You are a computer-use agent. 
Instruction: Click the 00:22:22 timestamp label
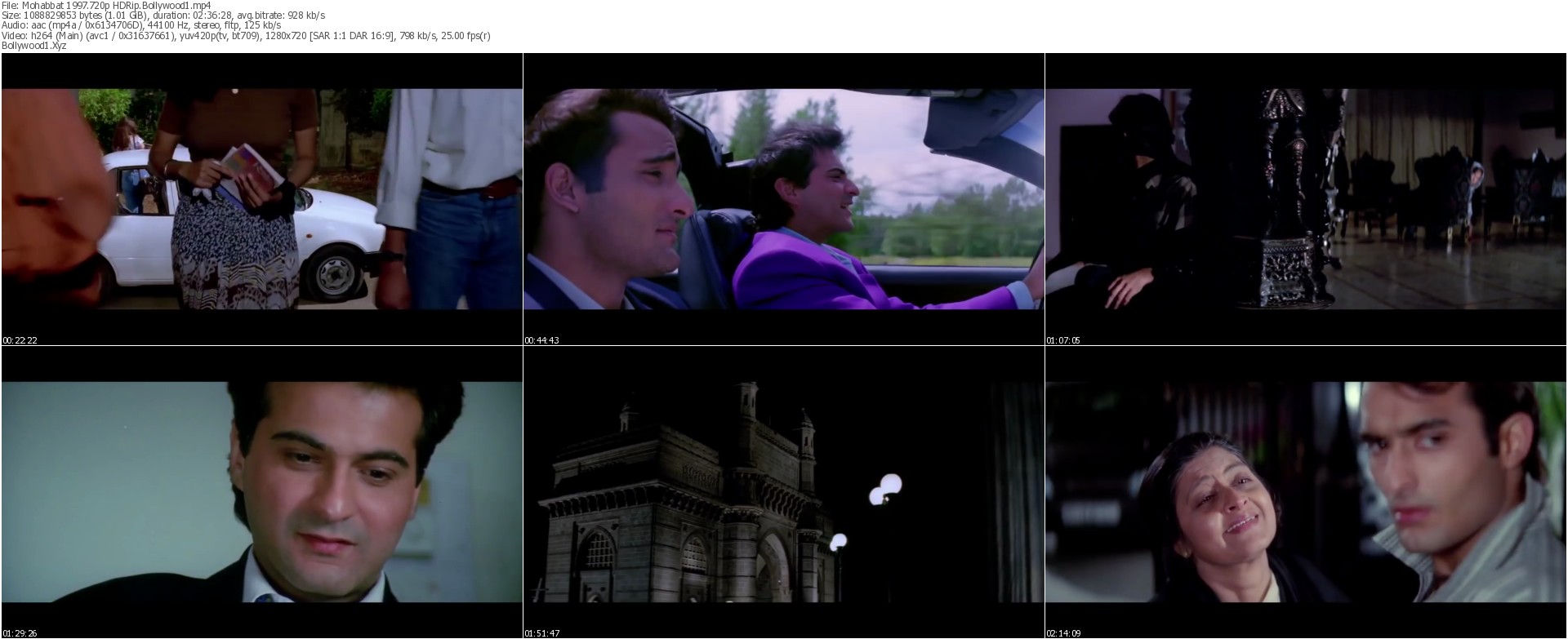pyautogui.click(x=20, y=340)
